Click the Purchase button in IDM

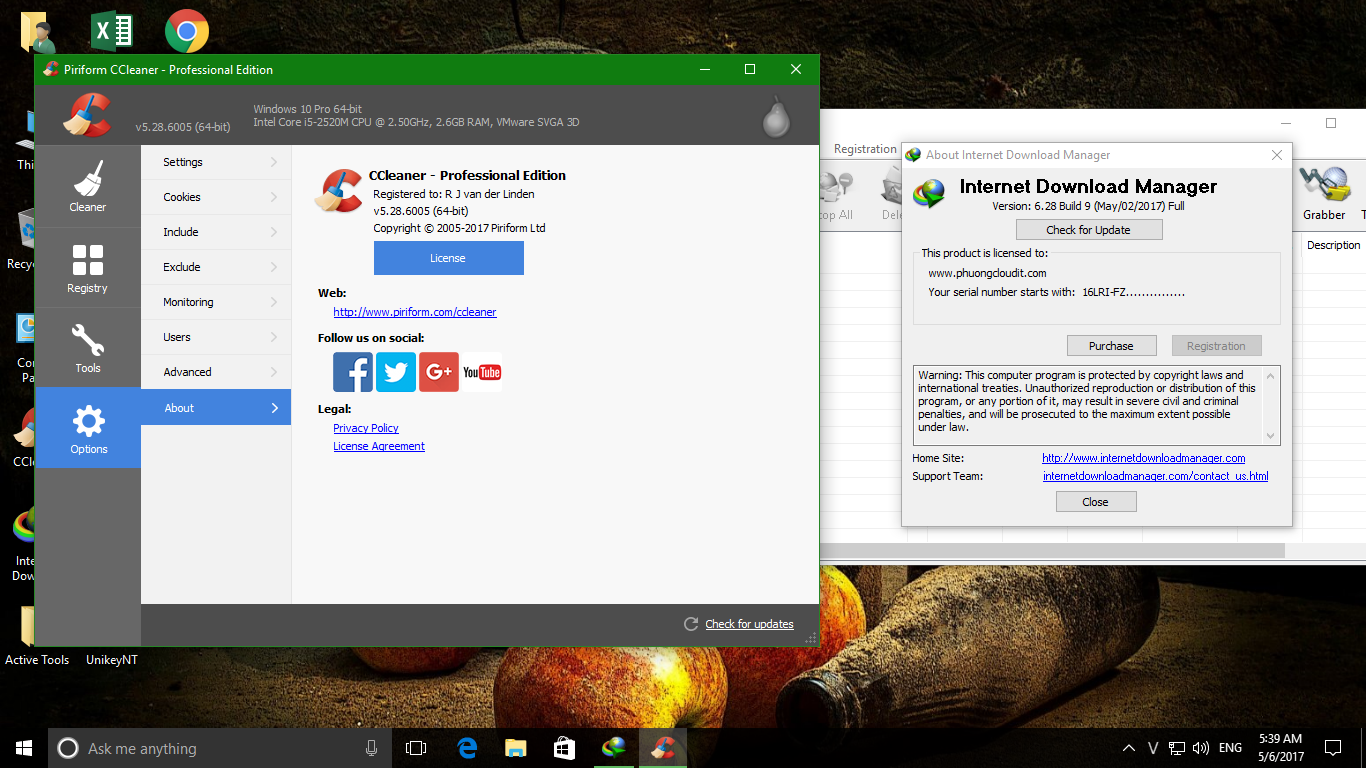(x=1111, y=346)
